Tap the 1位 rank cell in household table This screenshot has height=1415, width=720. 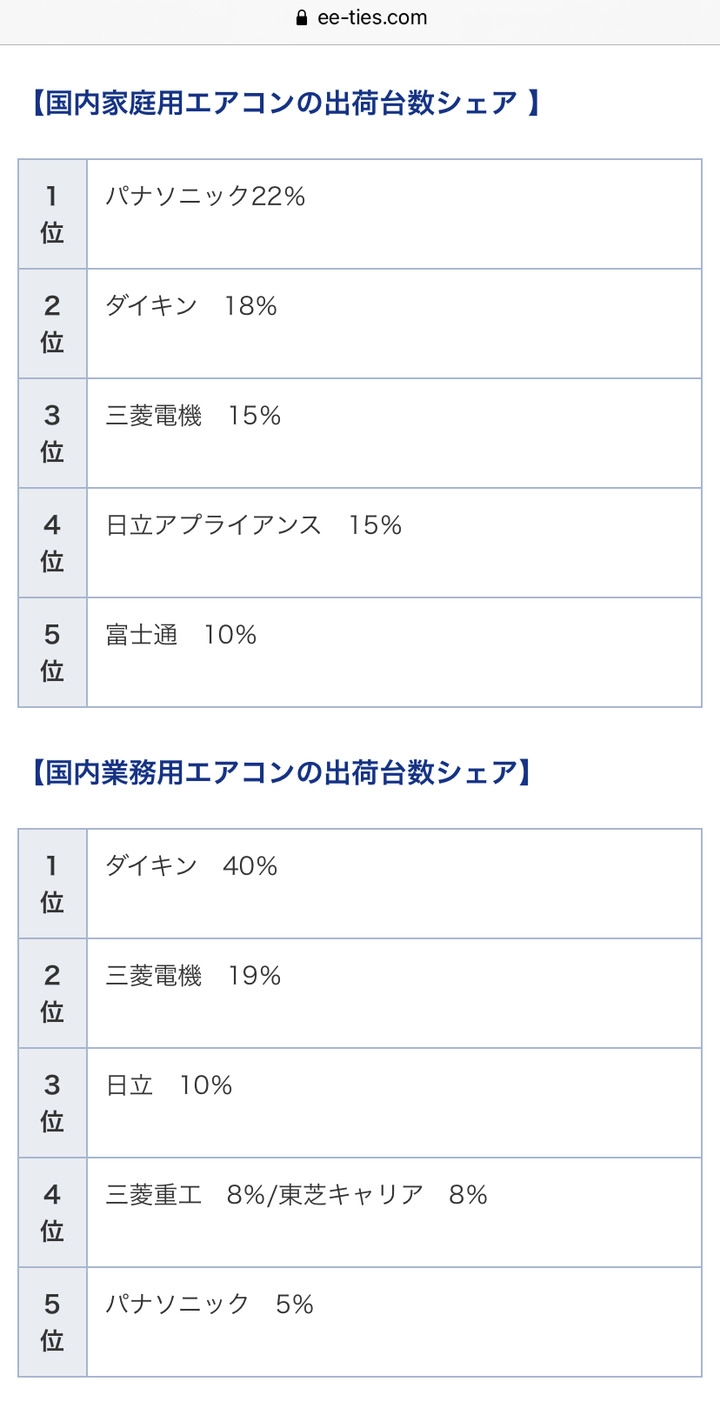tap(52, 214)
